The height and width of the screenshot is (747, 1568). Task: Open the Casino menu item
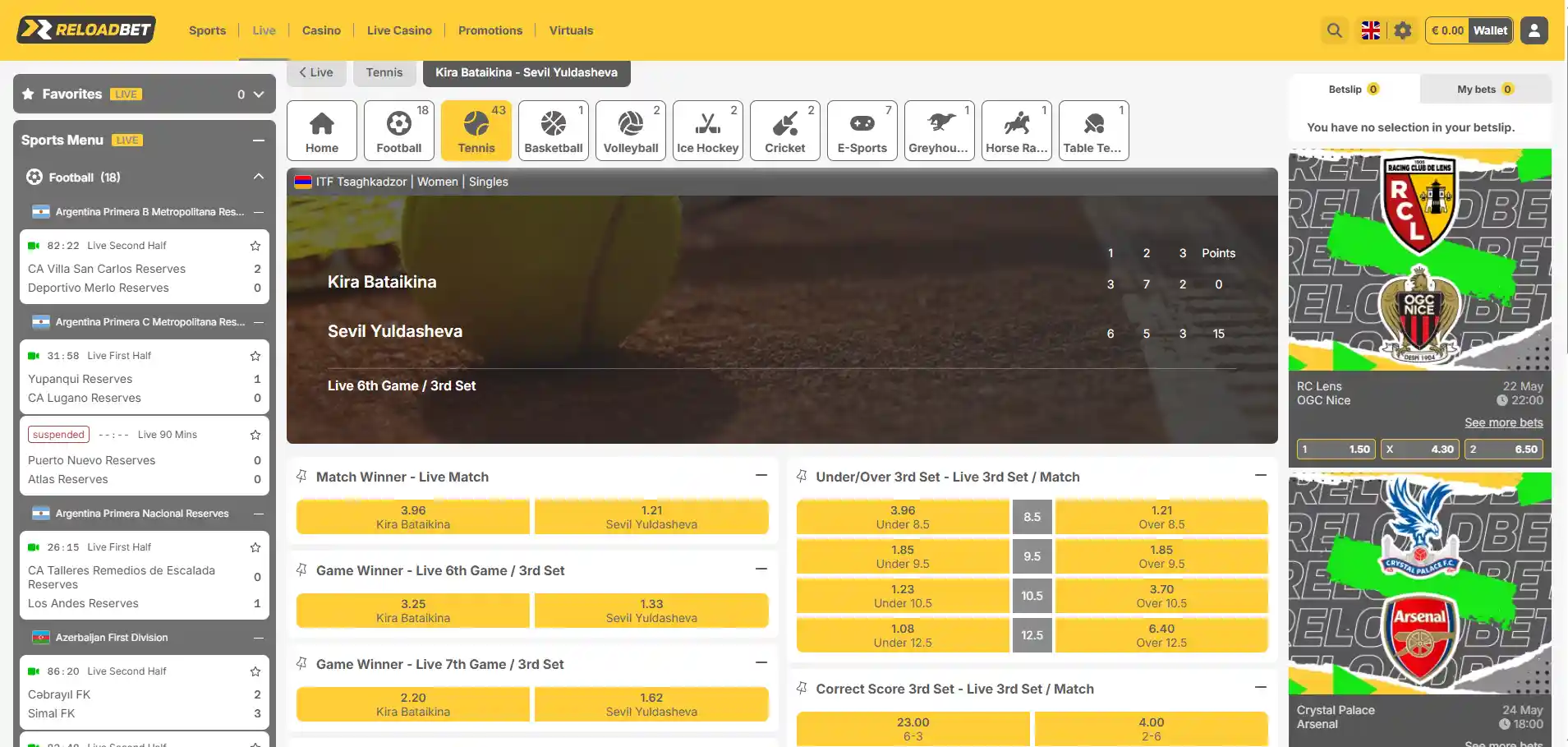pos(321,30)
